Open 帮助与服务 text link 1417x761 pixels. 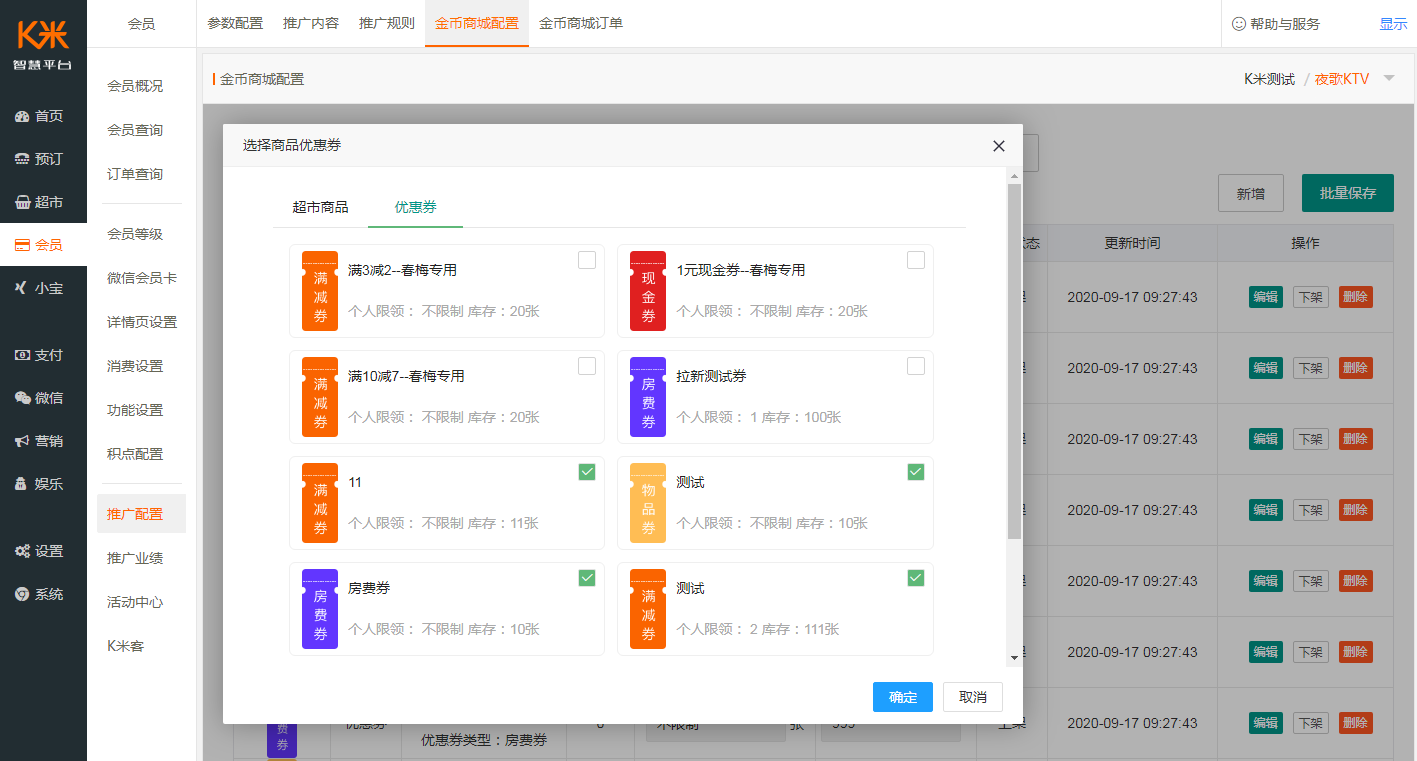click(1285, 24)
